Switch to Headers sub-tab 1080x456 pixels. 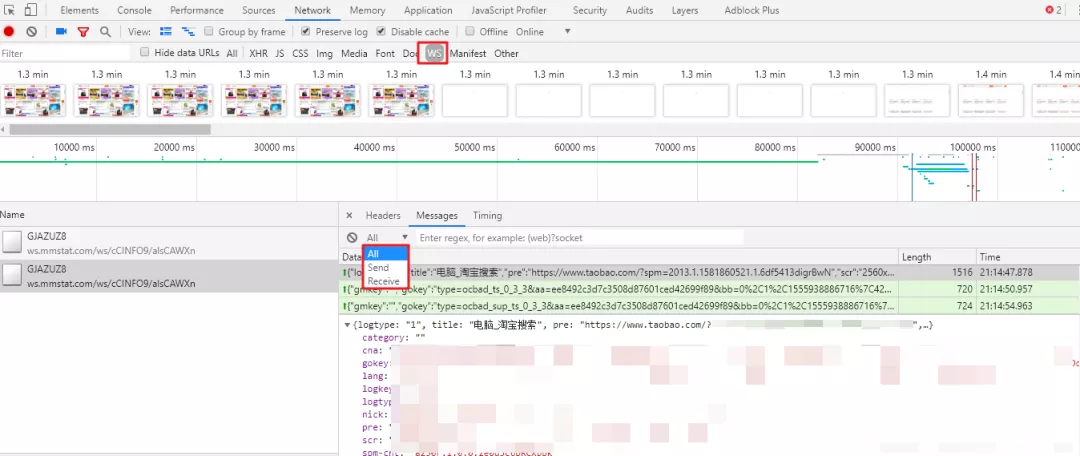tap(383, 216)
